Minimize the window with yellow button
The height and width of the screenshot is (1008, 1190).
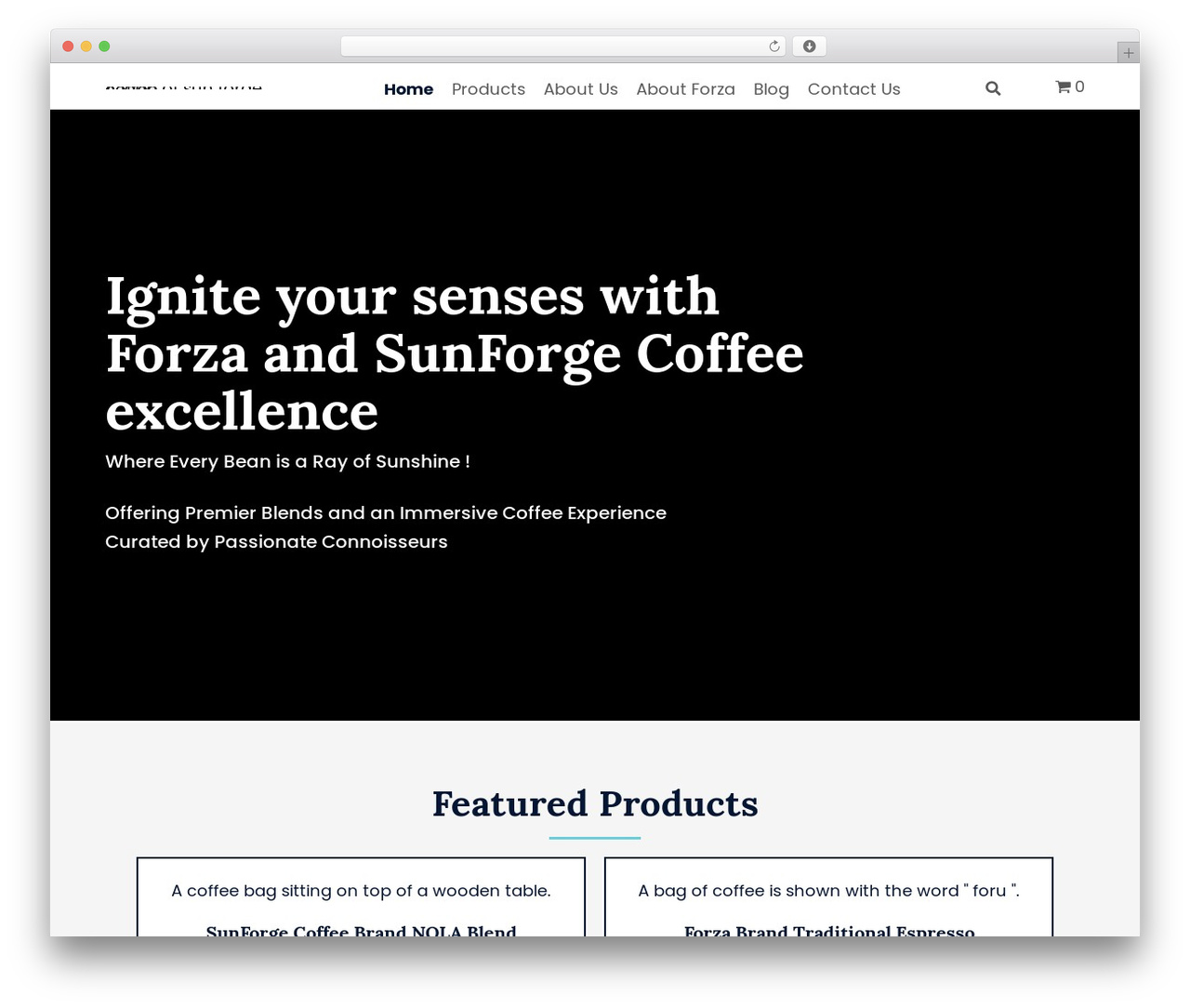86,46
